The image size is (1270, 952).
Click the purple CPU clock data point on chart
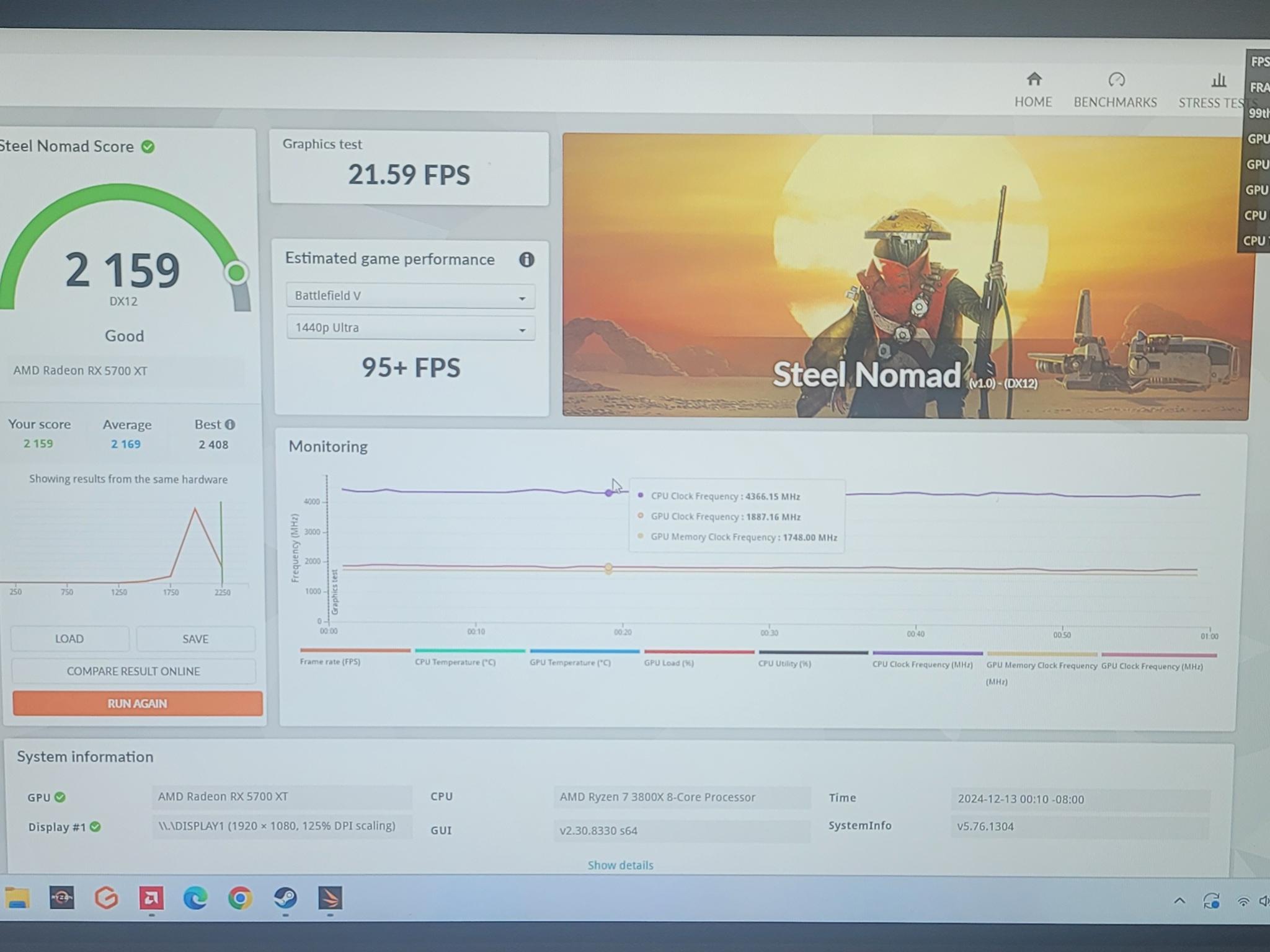pyautogui.click(x=609, y=493)
